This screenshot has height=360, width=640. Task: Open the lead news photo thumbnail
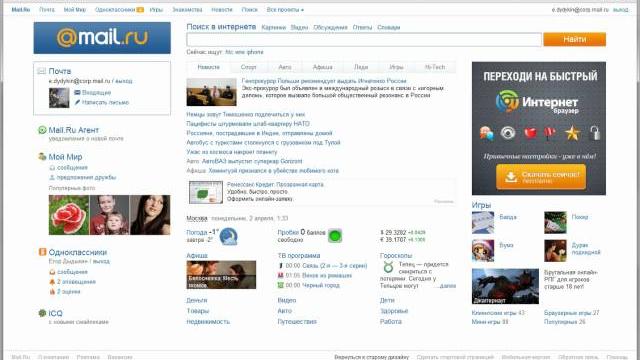tap(211, 92)
